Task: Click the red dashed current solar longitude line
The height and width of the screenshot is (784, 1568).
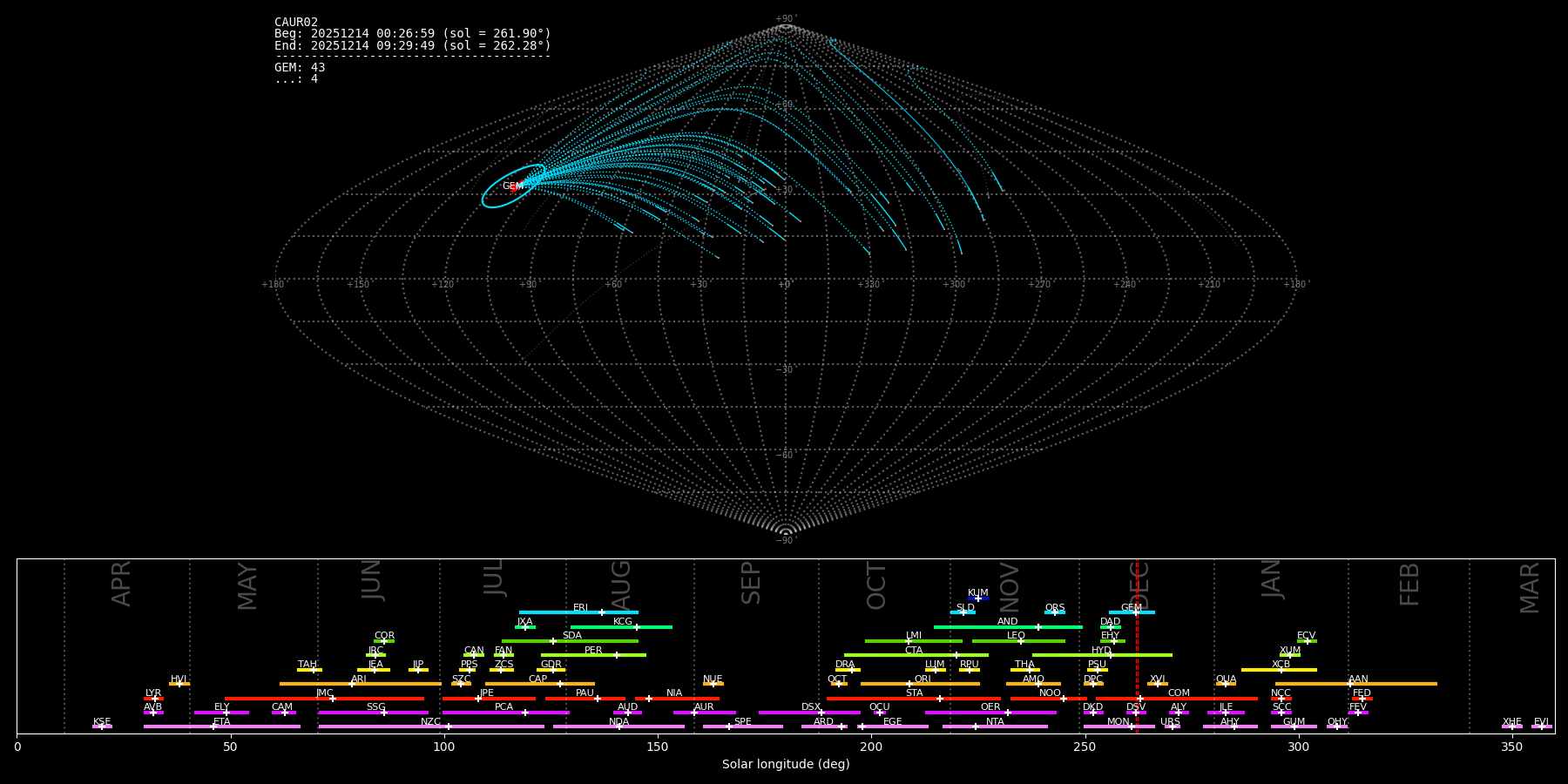Action: [1137, 645]
